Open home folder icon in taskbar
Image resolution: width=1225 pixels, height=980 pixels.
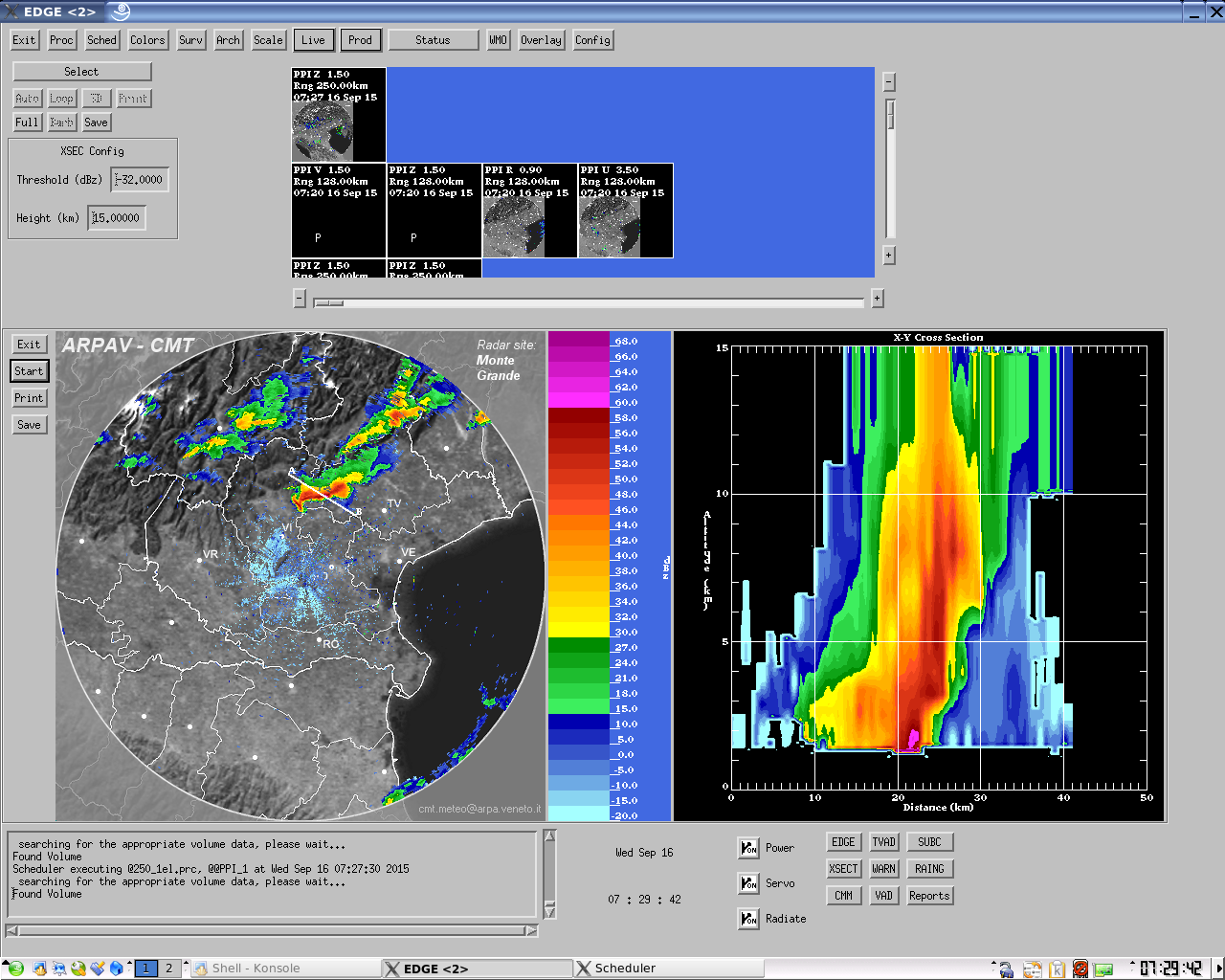point(39,969)
